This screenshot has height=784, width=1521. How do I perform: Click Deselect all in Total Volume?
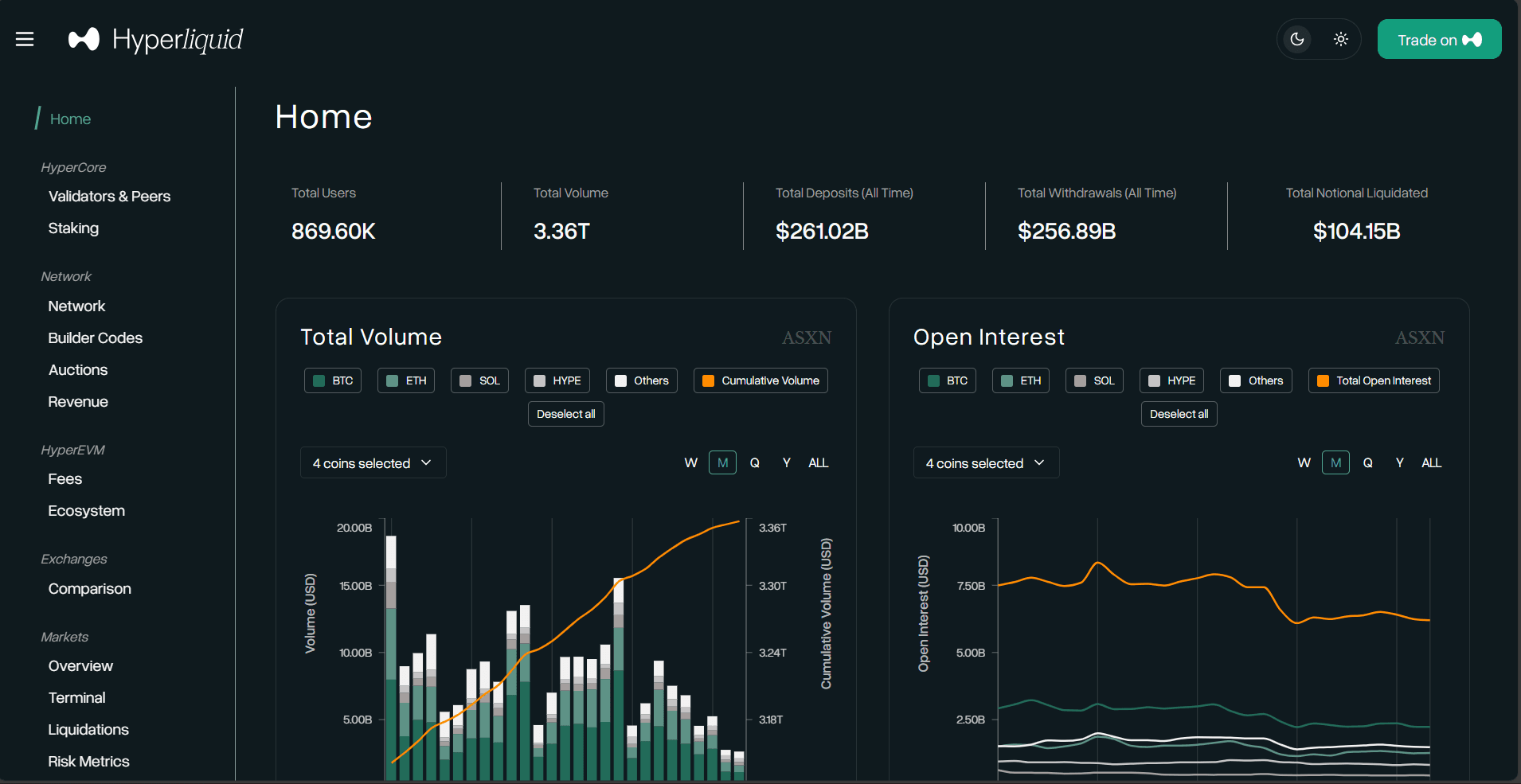(565, 414)
